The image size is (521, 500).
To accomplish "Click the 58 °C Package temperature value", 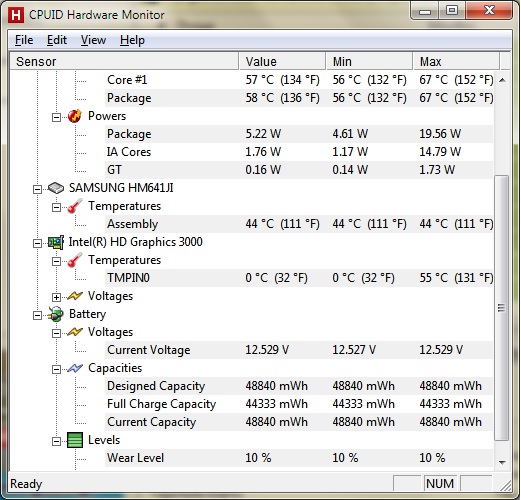I will 282,98.
